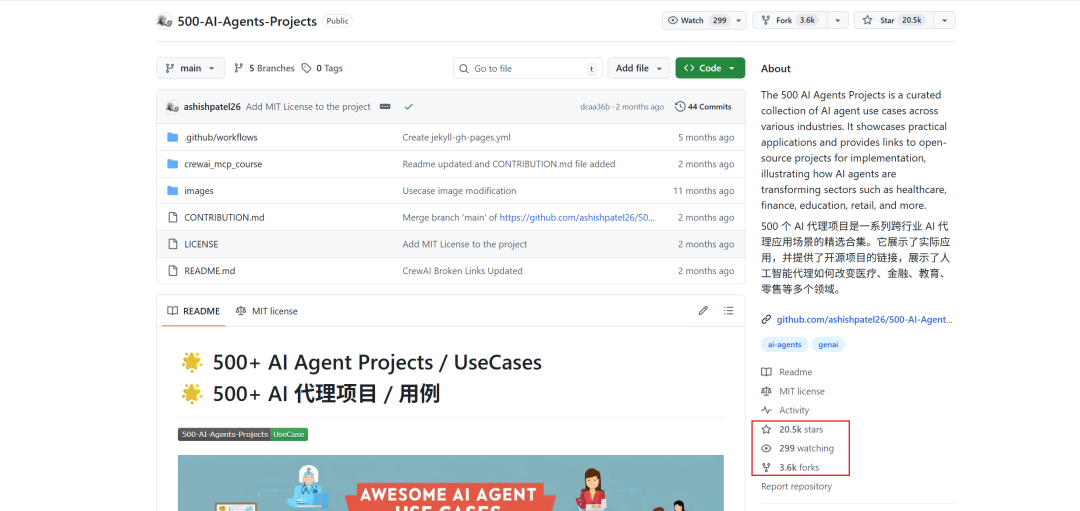Screen dimensions: 1080x511
Task: Click the 500-AI-Agents-Projects UseCase badge
Action: coord(242,435)
